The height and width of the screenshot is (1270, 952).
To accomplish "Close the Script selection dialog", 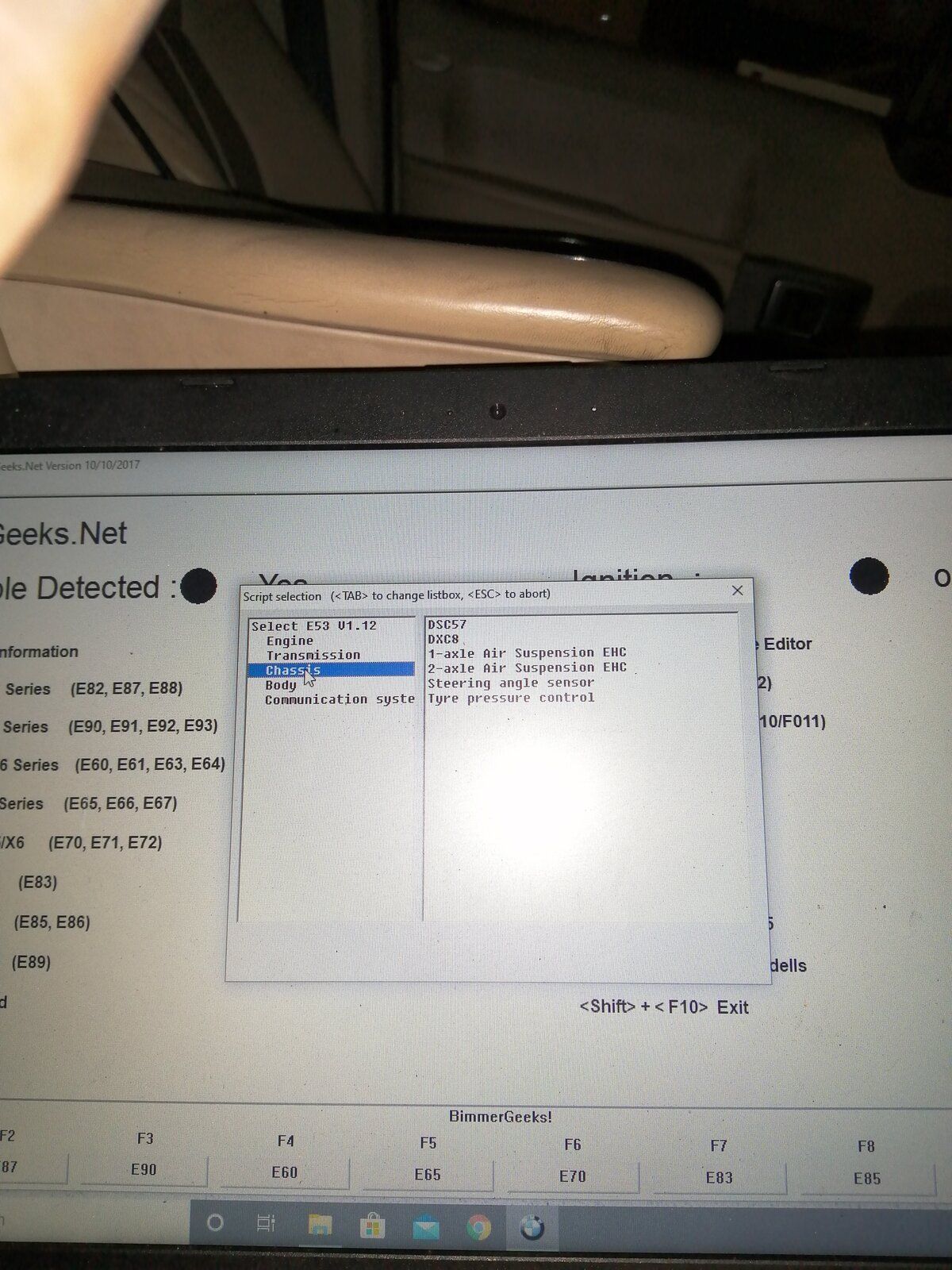I will point(737,591).
